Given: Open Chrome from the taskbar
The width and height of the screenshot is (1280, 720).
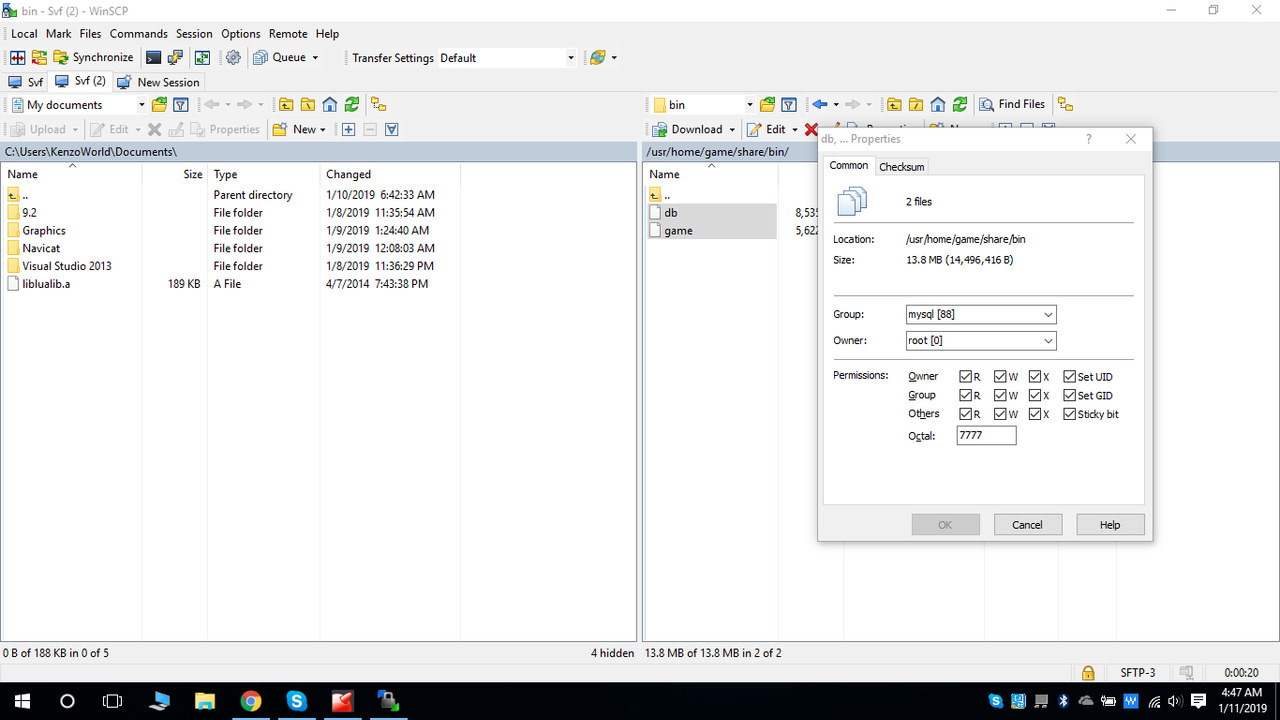Looking at the screenshot, I should 250,701.
